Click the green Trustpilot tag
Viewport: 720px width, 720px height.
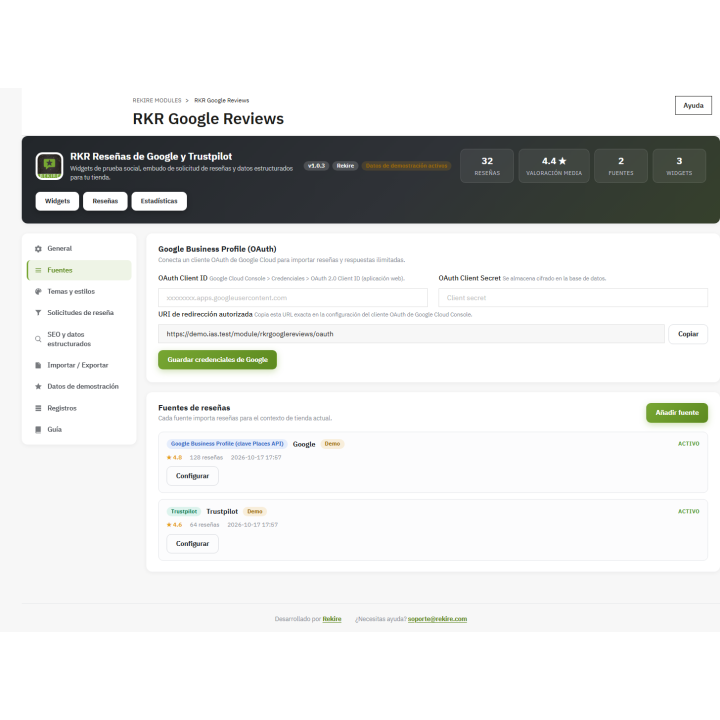[x=184, y=512]
